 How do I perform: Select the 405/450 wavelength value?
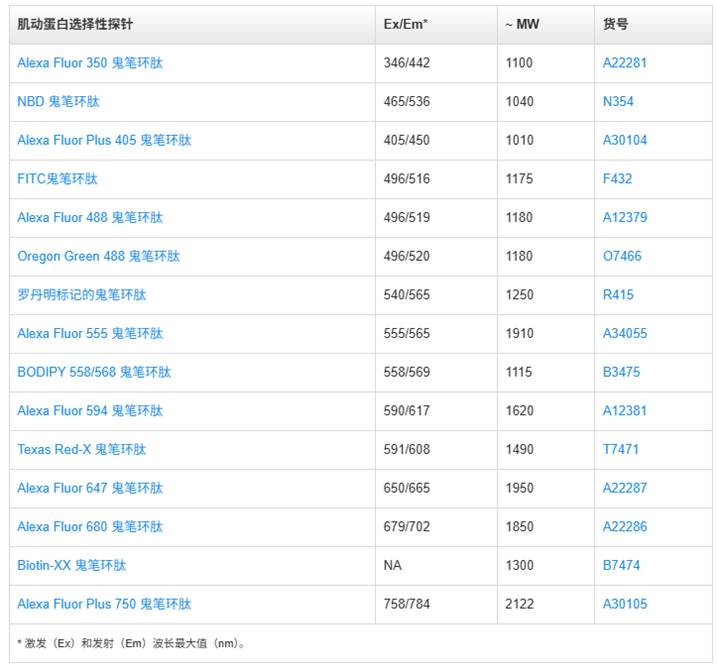coord(407,140)
